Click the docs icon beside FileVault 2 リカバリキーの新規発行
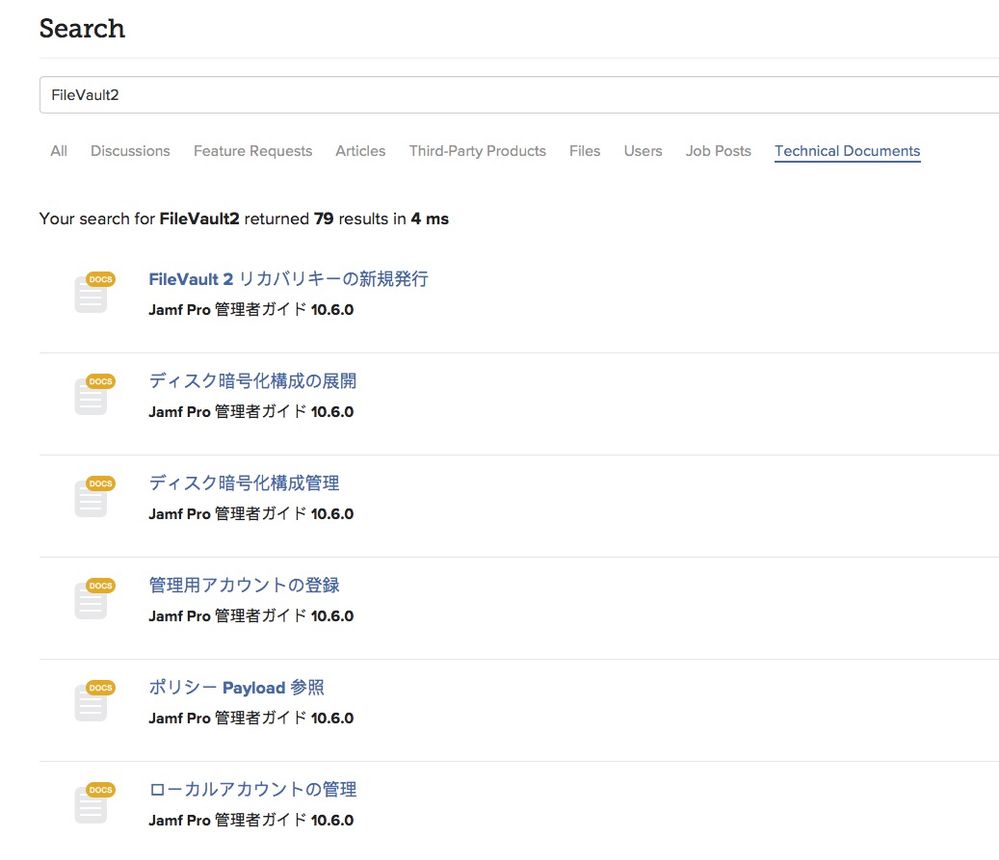Screen dimensions: 999x860 tap(94, 292)
